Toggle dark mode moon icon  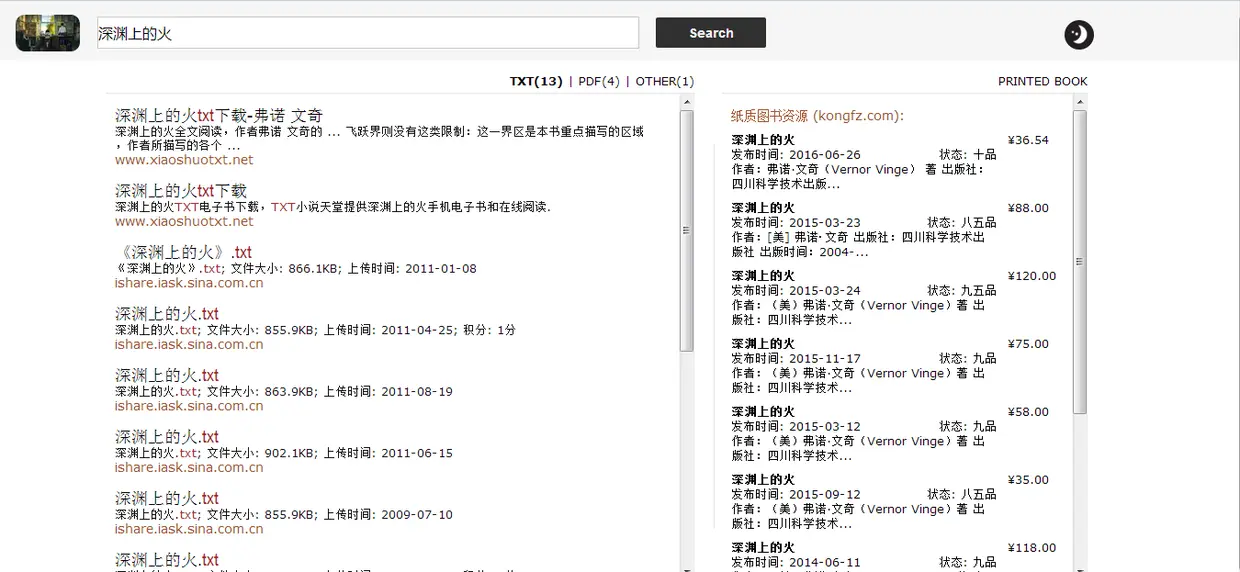pos(1079,35)
